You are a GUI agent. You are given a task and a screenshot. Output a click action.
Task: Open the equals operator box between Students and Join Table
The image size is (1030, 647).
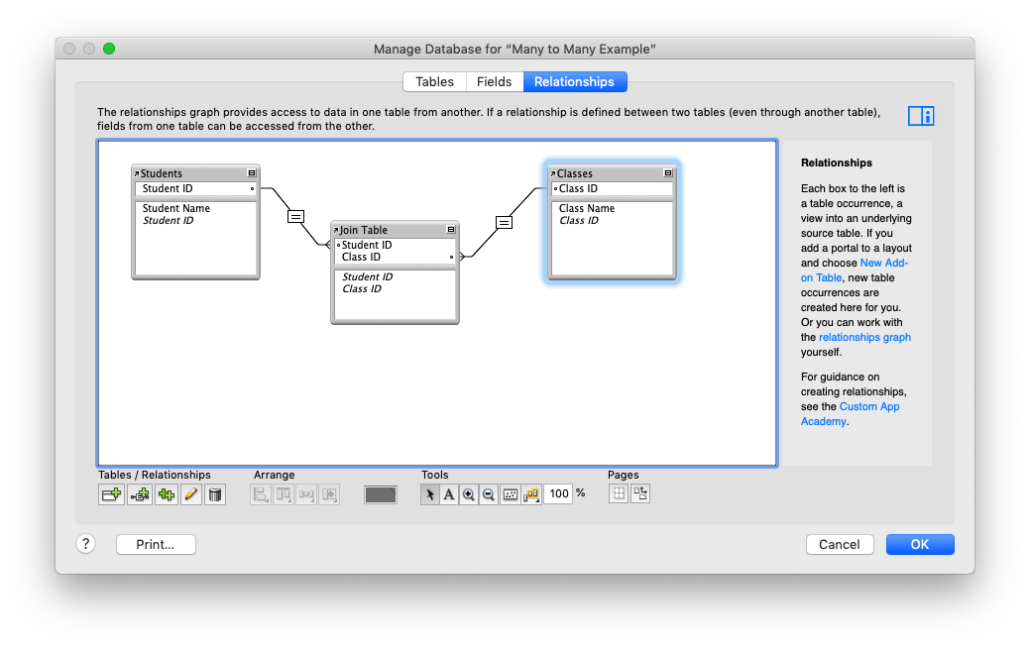click(295, 215)
